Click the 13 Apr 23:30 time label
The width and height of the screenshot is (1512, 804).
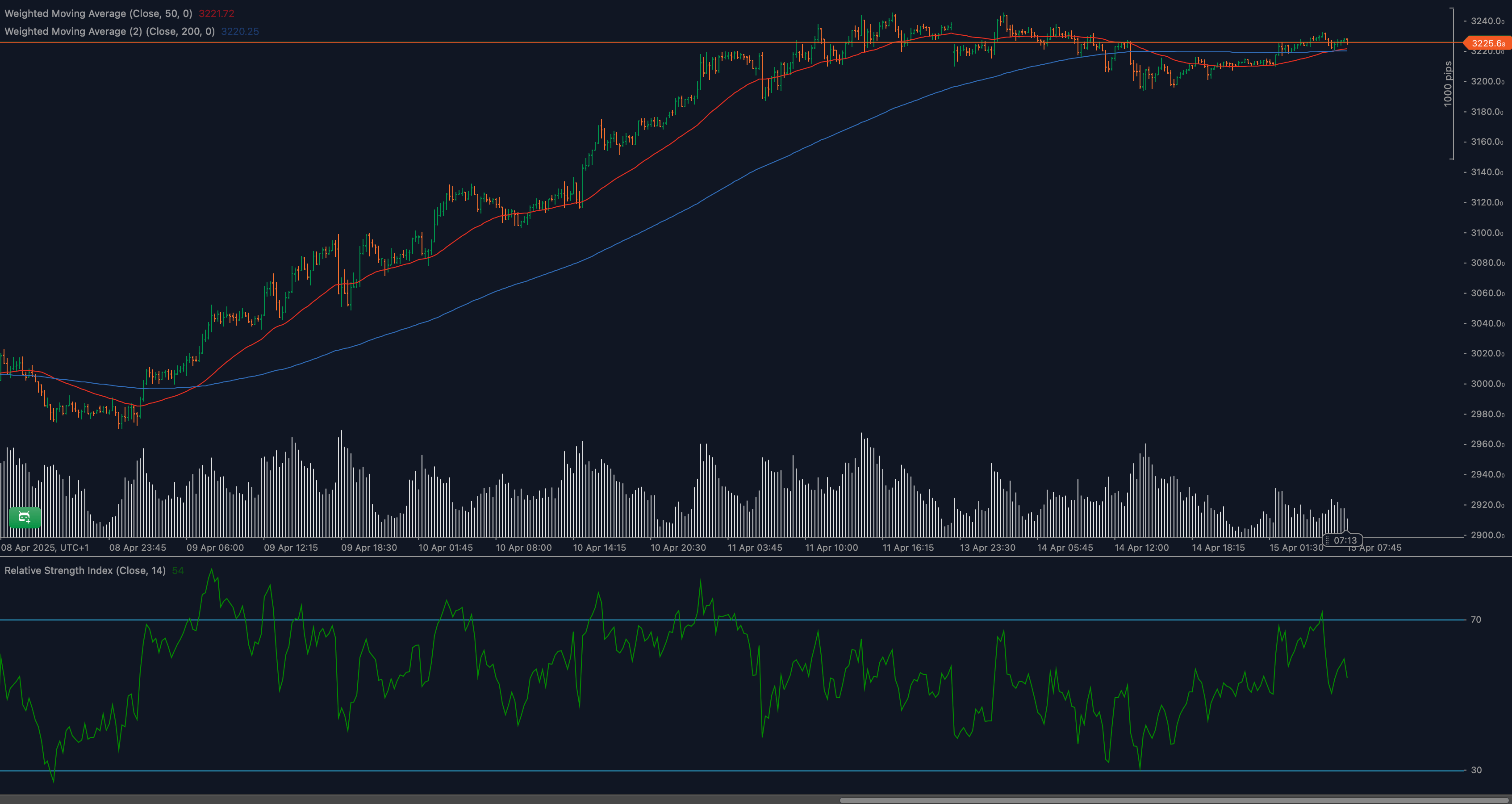[x=987, y=547]
